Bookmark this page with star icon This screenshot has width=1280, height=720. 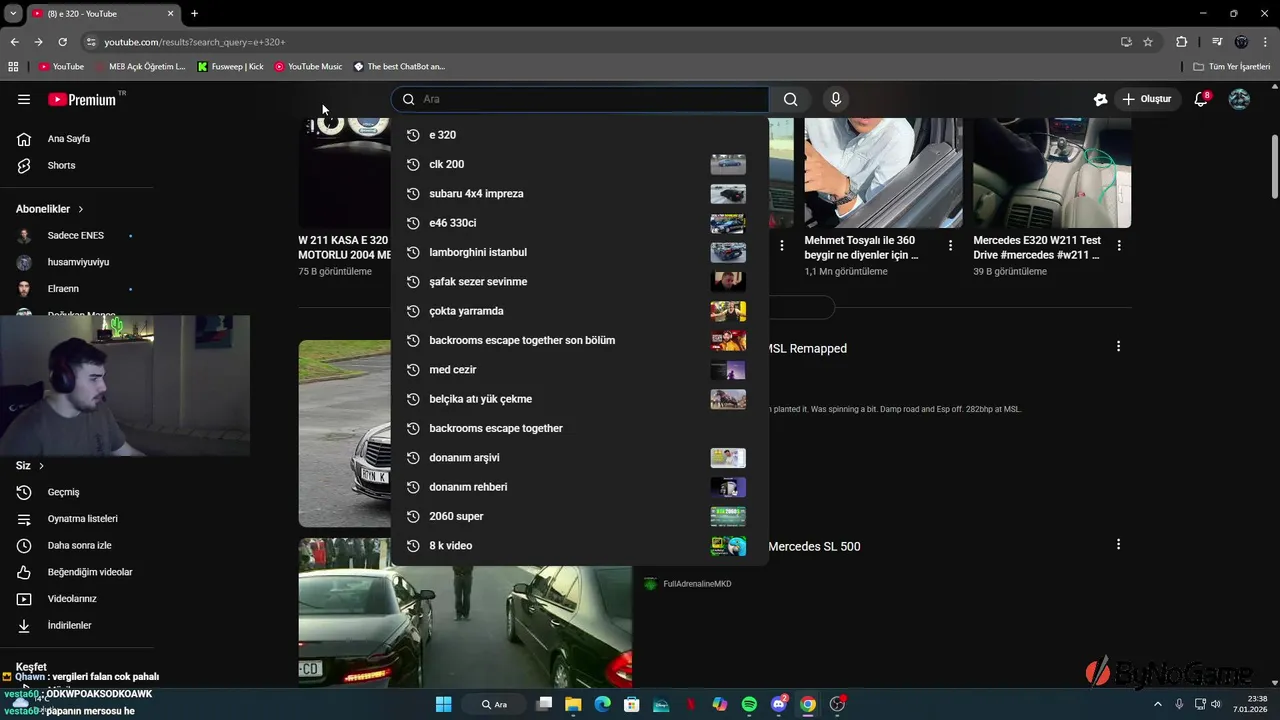(1148, 42)
